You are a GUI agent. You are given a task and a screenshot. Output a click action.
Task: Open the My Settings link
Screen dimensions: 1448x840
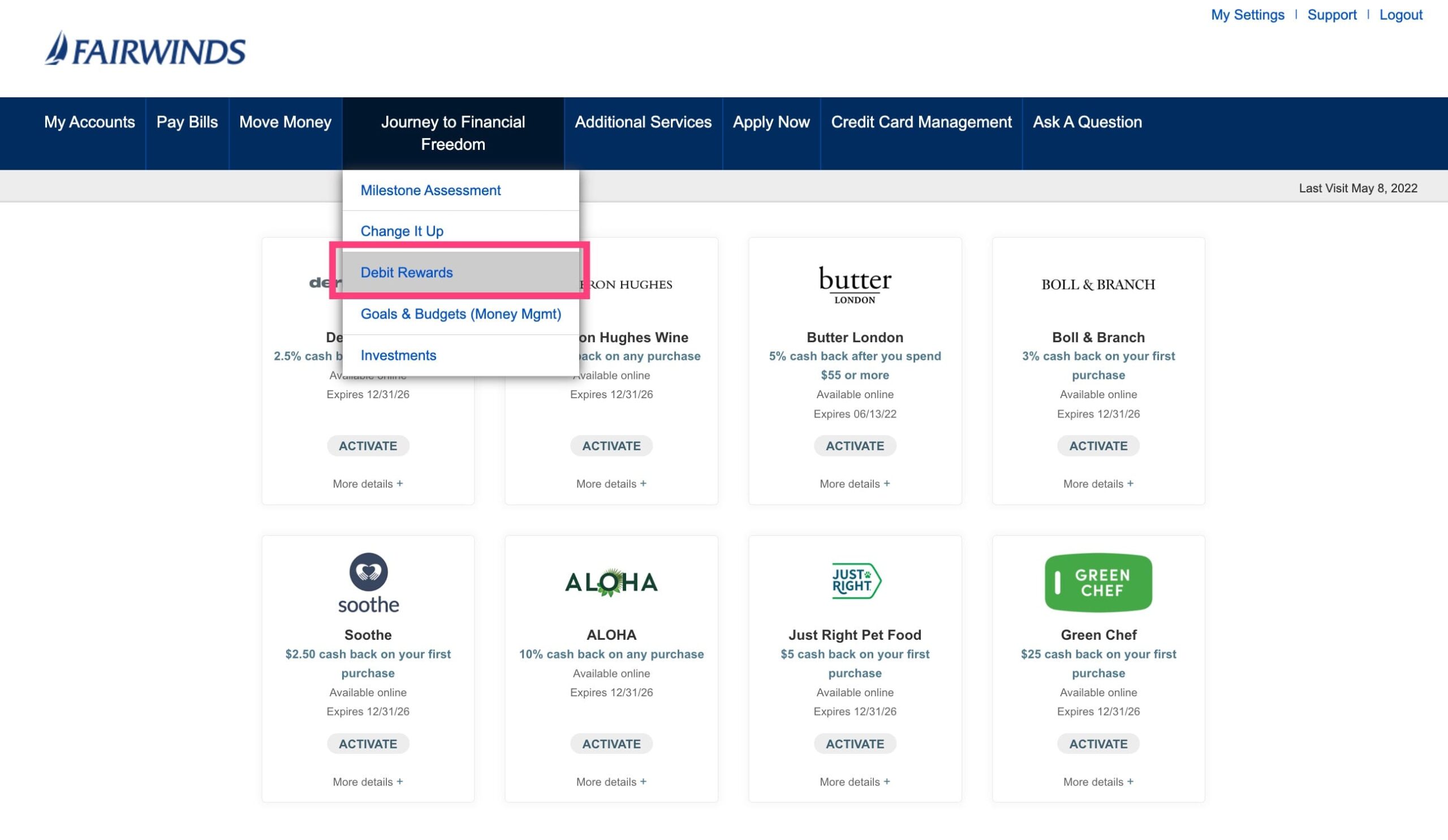(1247, 15)
